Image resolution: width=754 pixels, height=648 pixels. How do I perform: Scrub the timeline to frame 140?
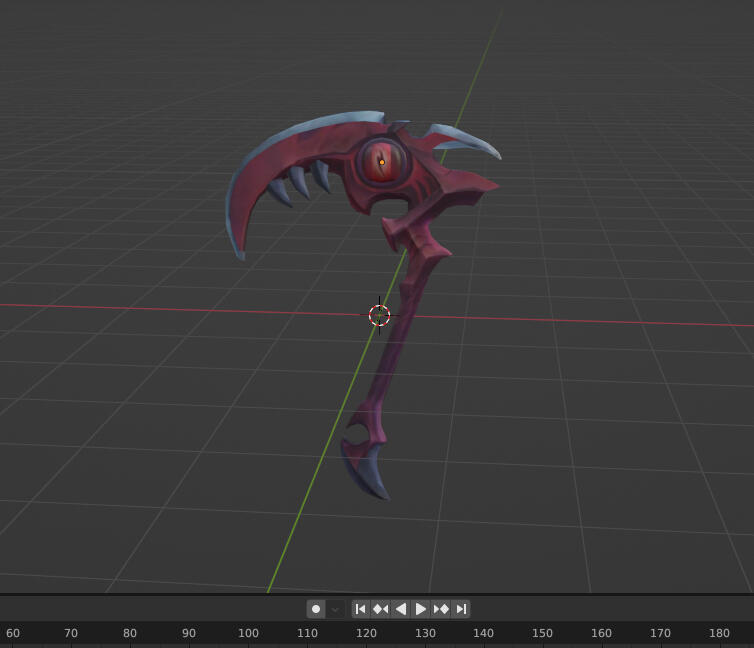click(x=484, y=633)
